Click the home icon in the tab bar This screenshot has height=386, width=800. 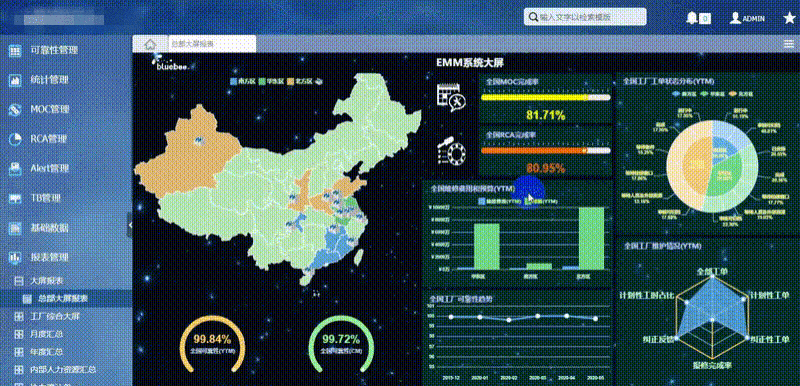(150, 44)
